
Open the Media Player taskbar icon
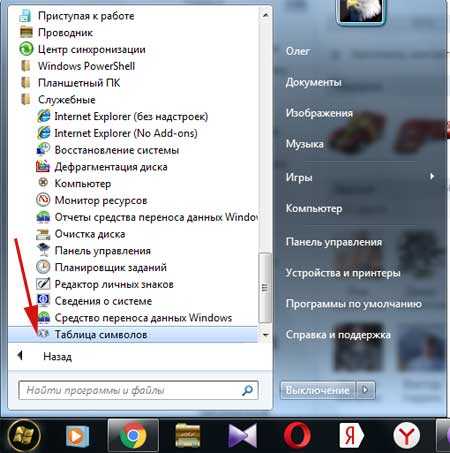(77, 436)
